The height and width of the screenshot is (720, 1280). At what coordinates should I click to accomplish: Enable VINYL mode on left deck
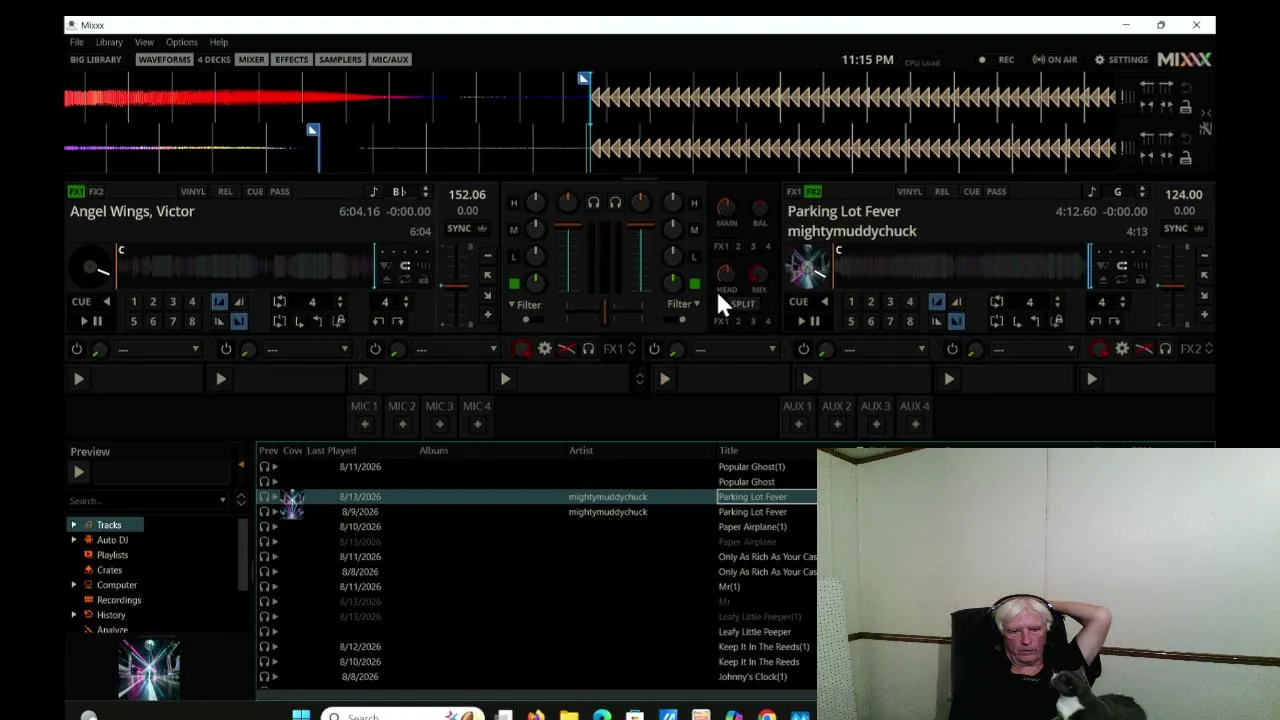193,192
